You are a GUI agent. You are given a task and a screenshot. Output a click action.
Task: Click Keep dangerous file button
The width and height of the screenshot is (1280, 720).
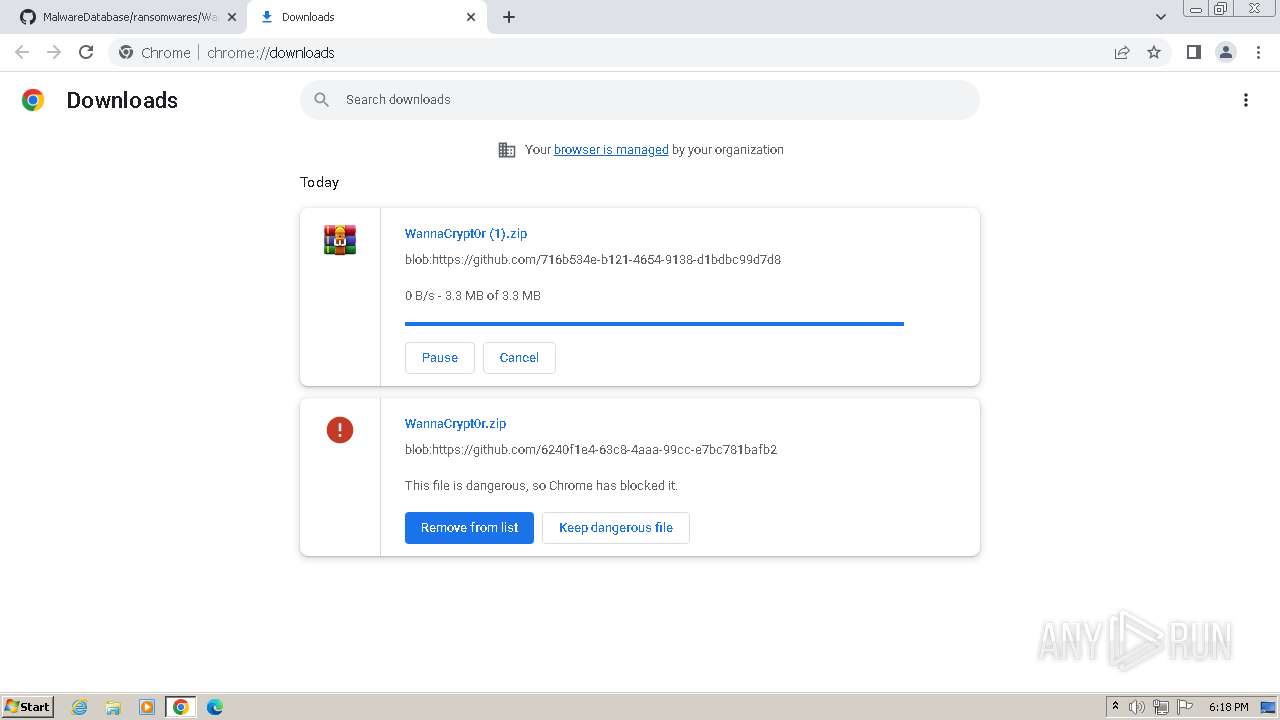pyautogui.click(x=616, y=528)
